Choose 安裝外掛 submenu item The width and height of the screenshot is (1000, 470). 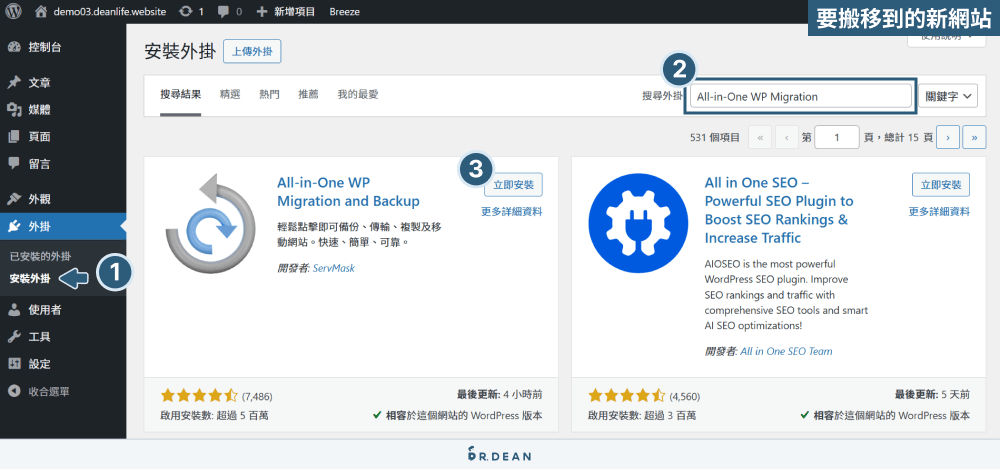pyautogui.click(x=29, y=279)
